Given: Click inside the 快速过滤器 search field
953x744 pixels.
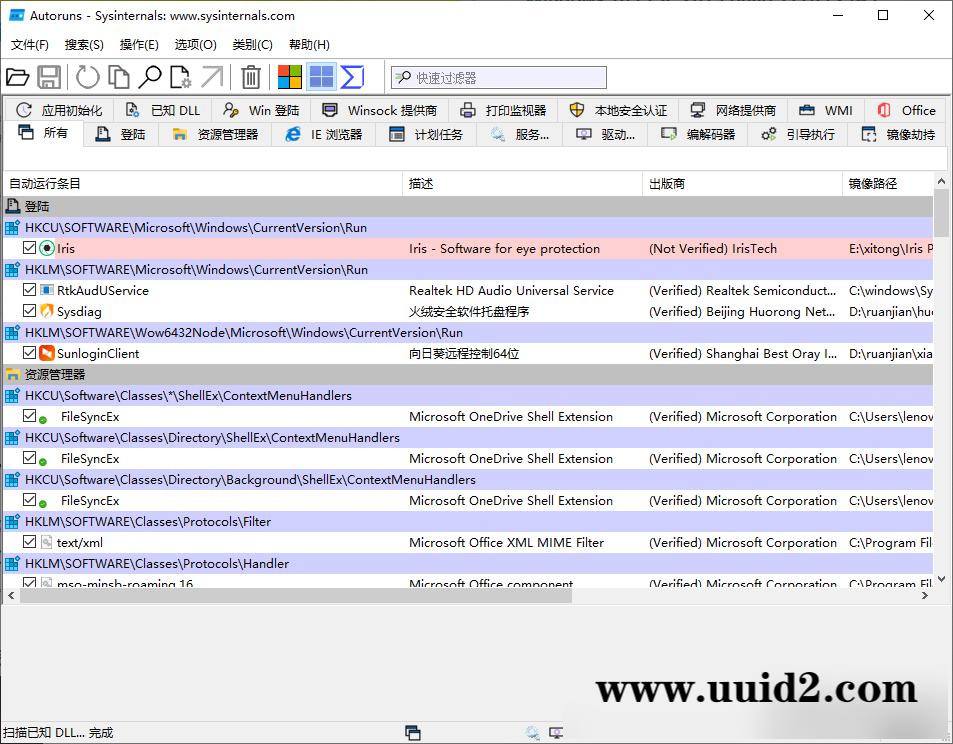Looking at the screenshot, I should (500, 76).
